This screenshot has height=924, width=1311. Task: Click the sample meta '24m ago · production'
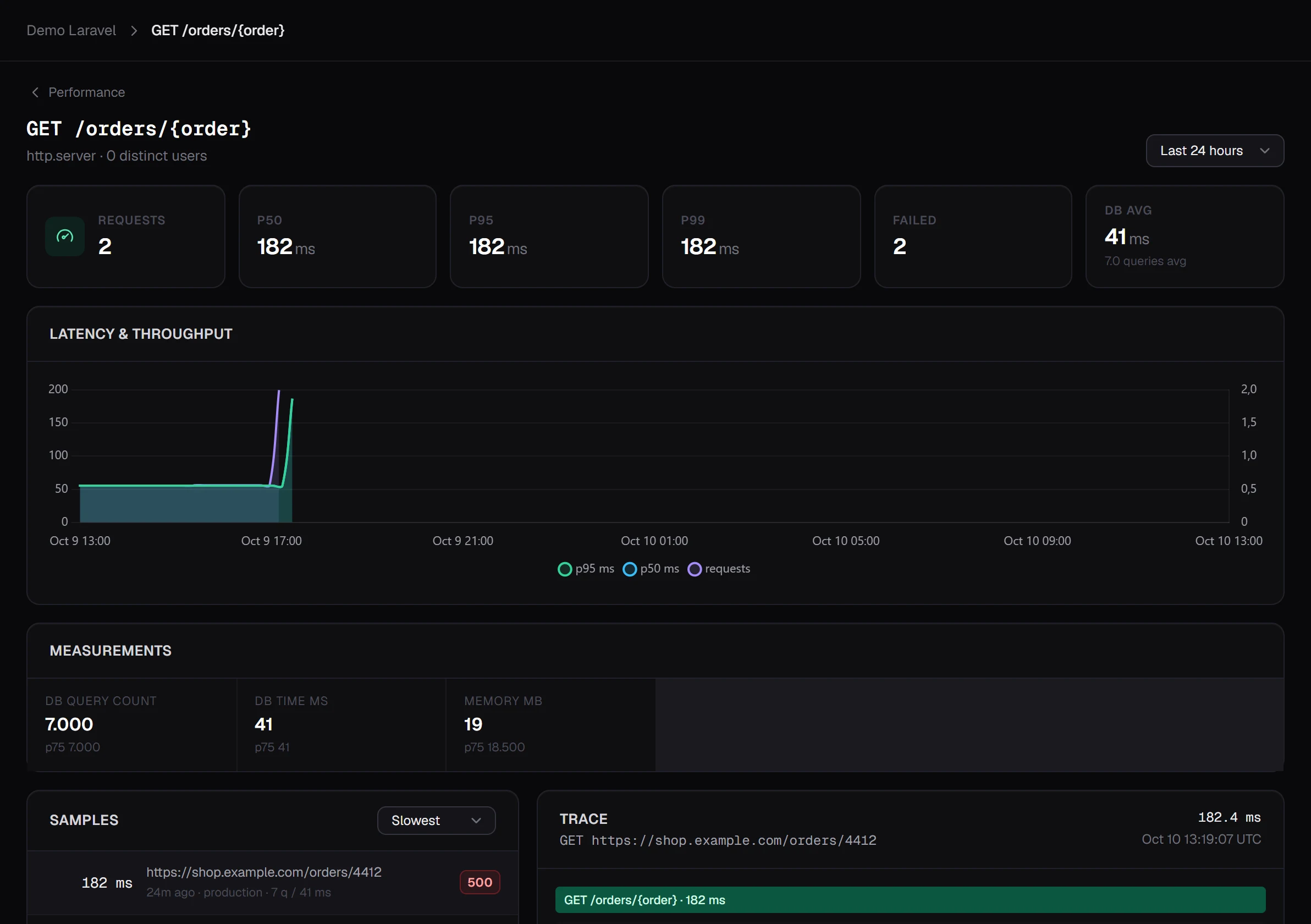205,893
